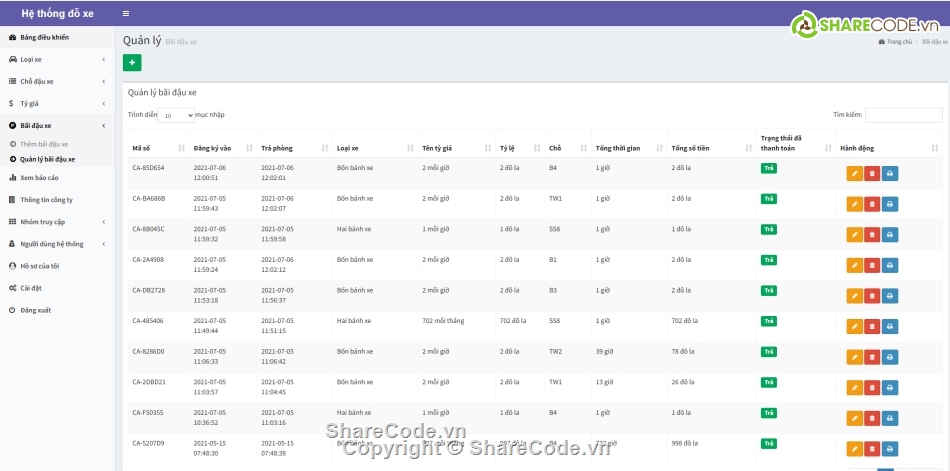This screenshot has height=471, width=950.
Task: Open Cài đặt settings menu item
Action: pyautogui.click(x=57, y=288)
